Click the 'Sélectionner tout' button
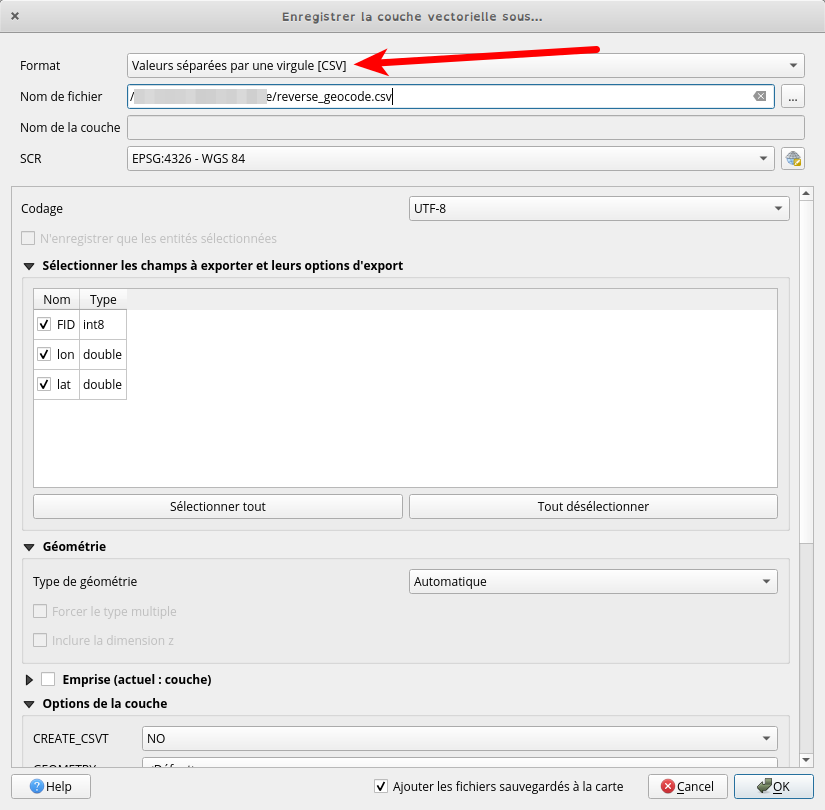 [x=218, y=506]
